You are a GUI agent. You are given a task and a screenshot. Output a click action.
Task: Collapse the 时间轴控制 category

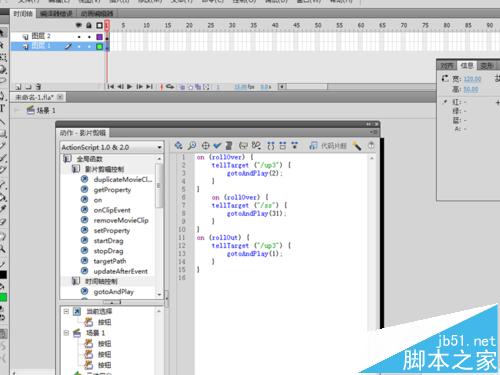point(76,281)
